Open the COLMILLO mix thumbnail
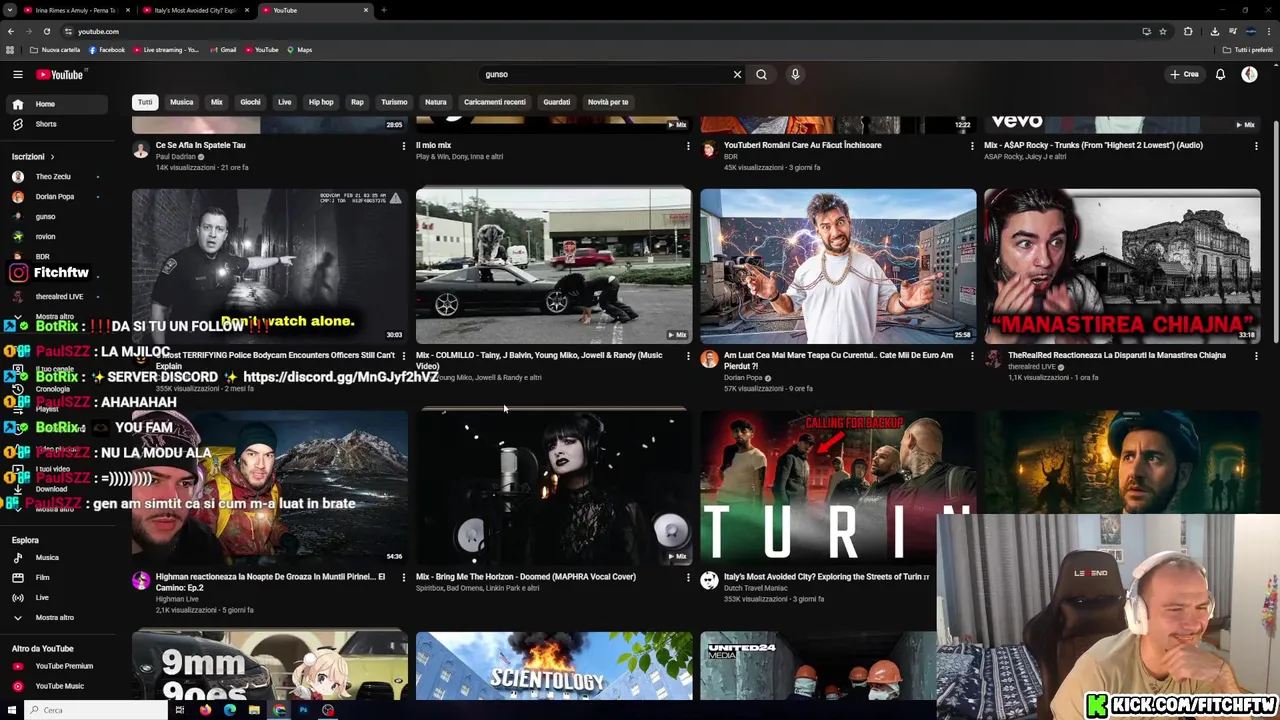The height and width of the screenshot is (720, 1280). click(x=554, y=266)
